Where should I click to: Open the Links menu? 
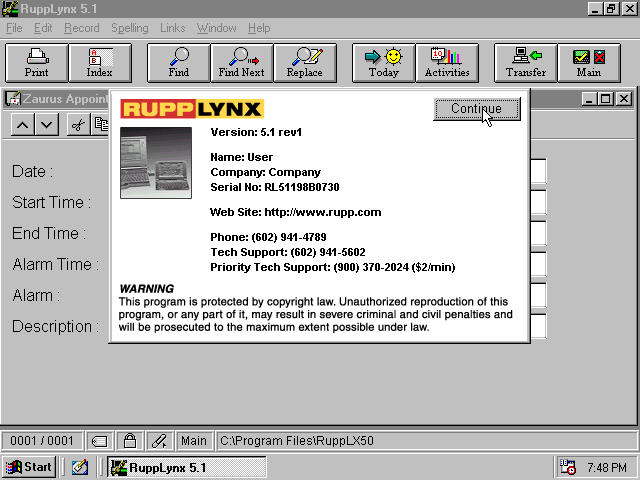tap(172, 28)
